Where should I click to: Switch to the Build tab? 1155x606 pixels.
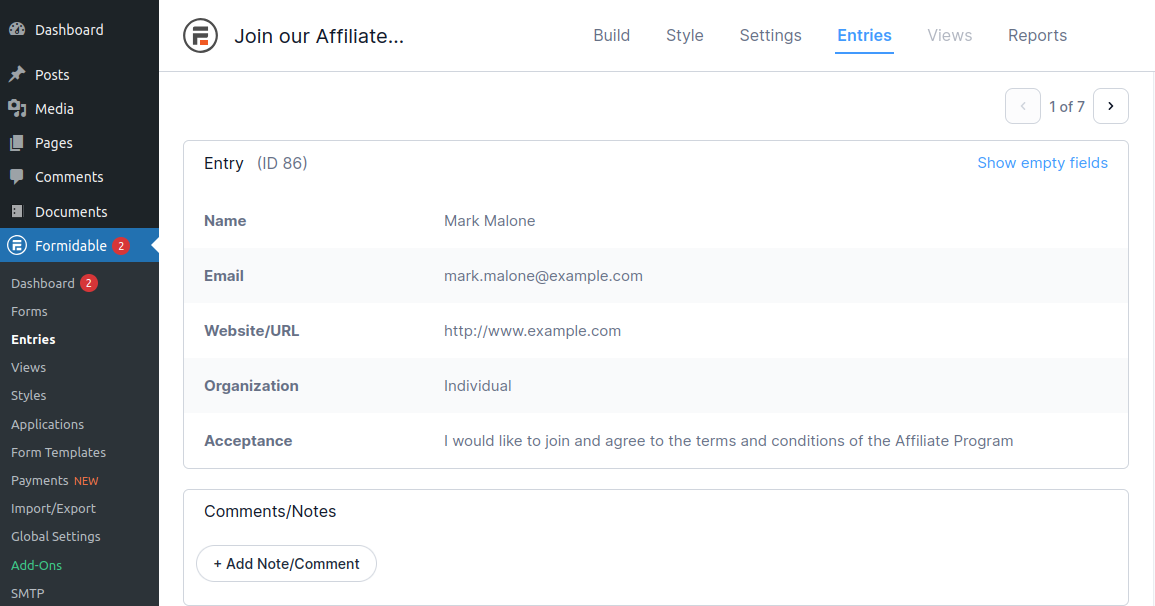(x=611, y=36)
